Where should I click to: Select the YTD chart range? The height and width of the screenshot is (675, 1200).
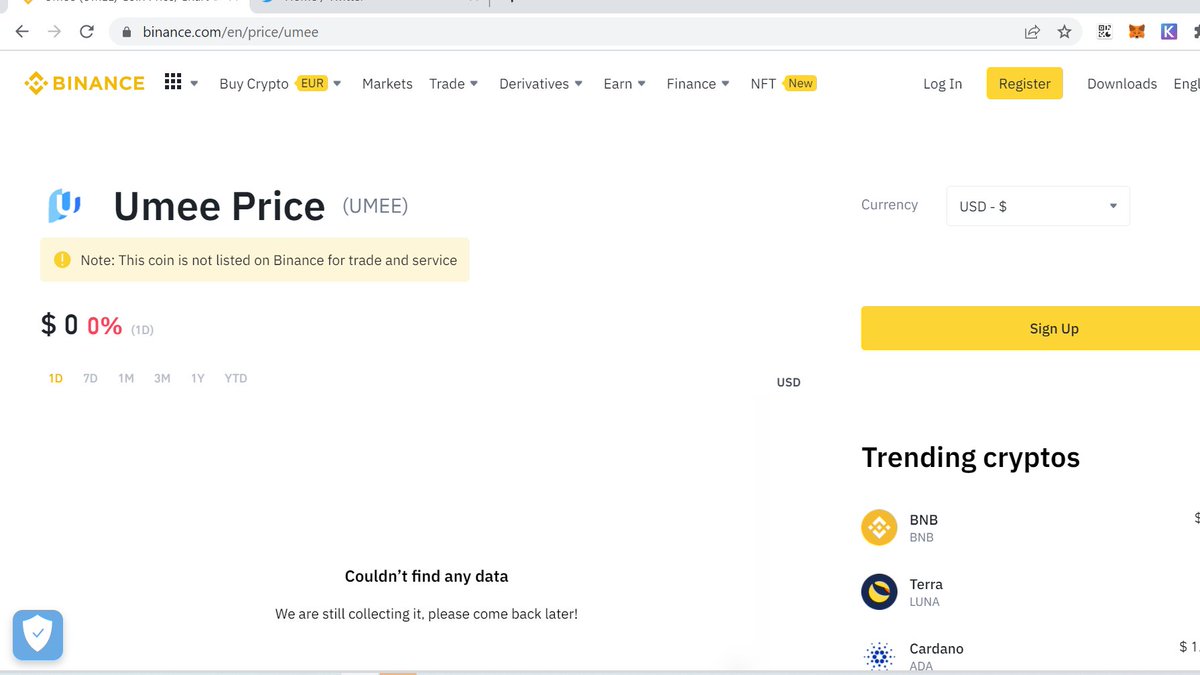pos(236,378)
